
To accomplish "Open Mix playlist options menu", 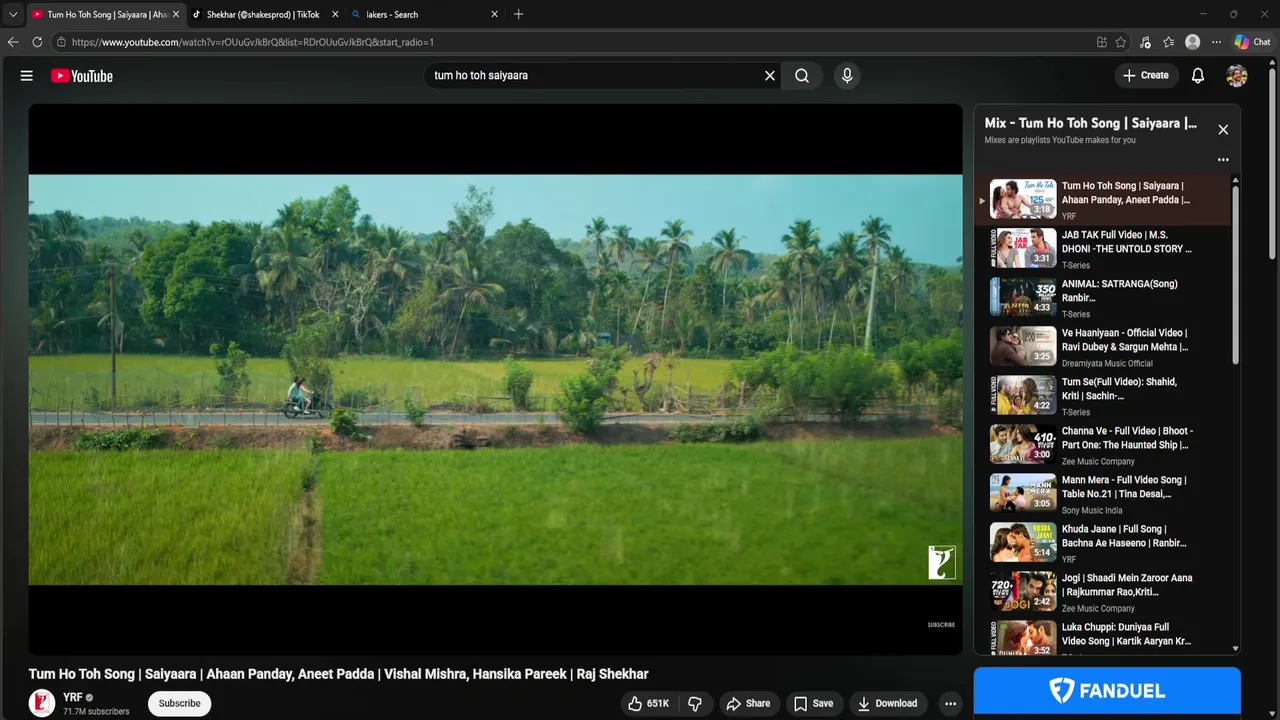I will click(x=1222, y=160).
